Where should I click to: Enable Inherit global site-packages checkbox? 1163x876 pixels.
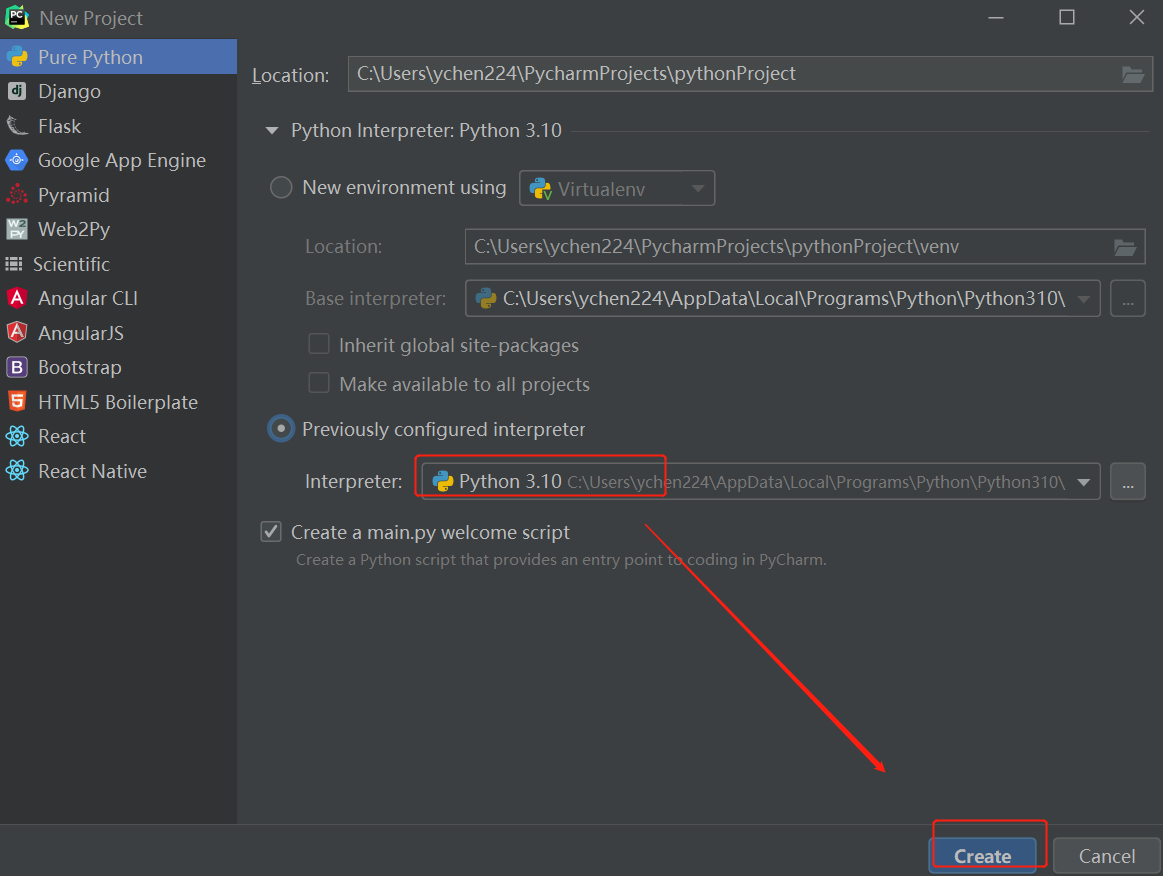(x=319, y=344)
